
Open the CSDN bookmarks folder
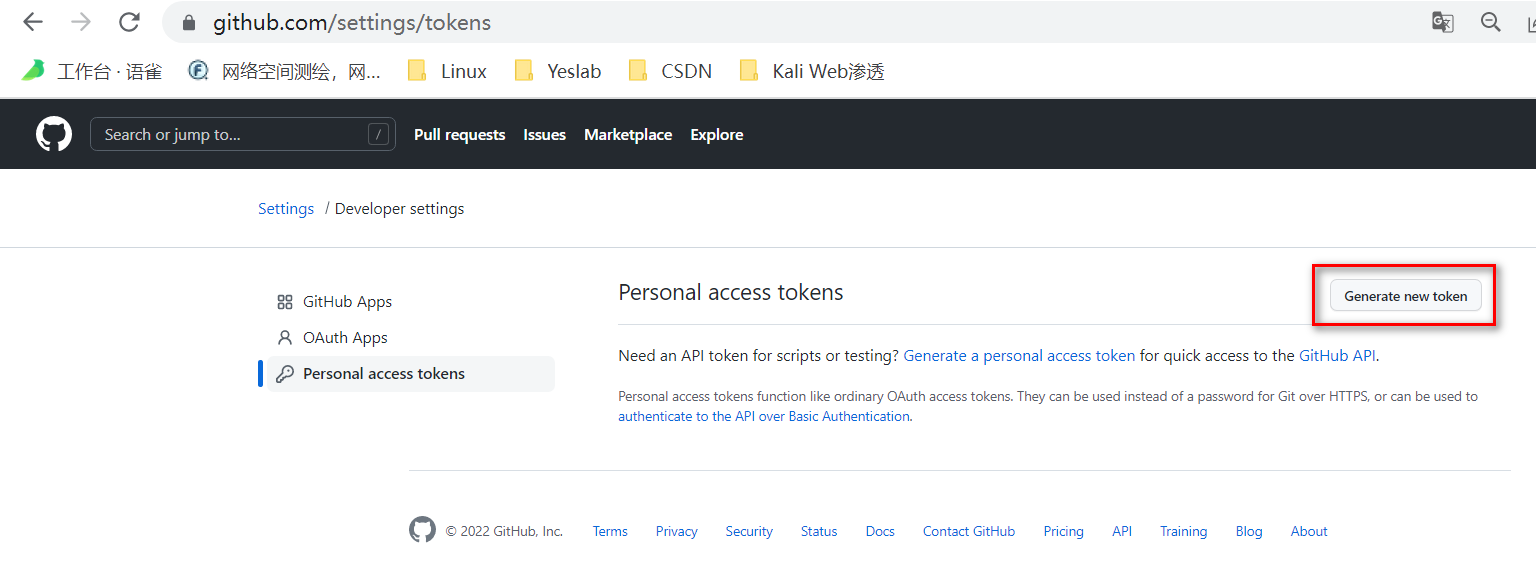point(670,71)
